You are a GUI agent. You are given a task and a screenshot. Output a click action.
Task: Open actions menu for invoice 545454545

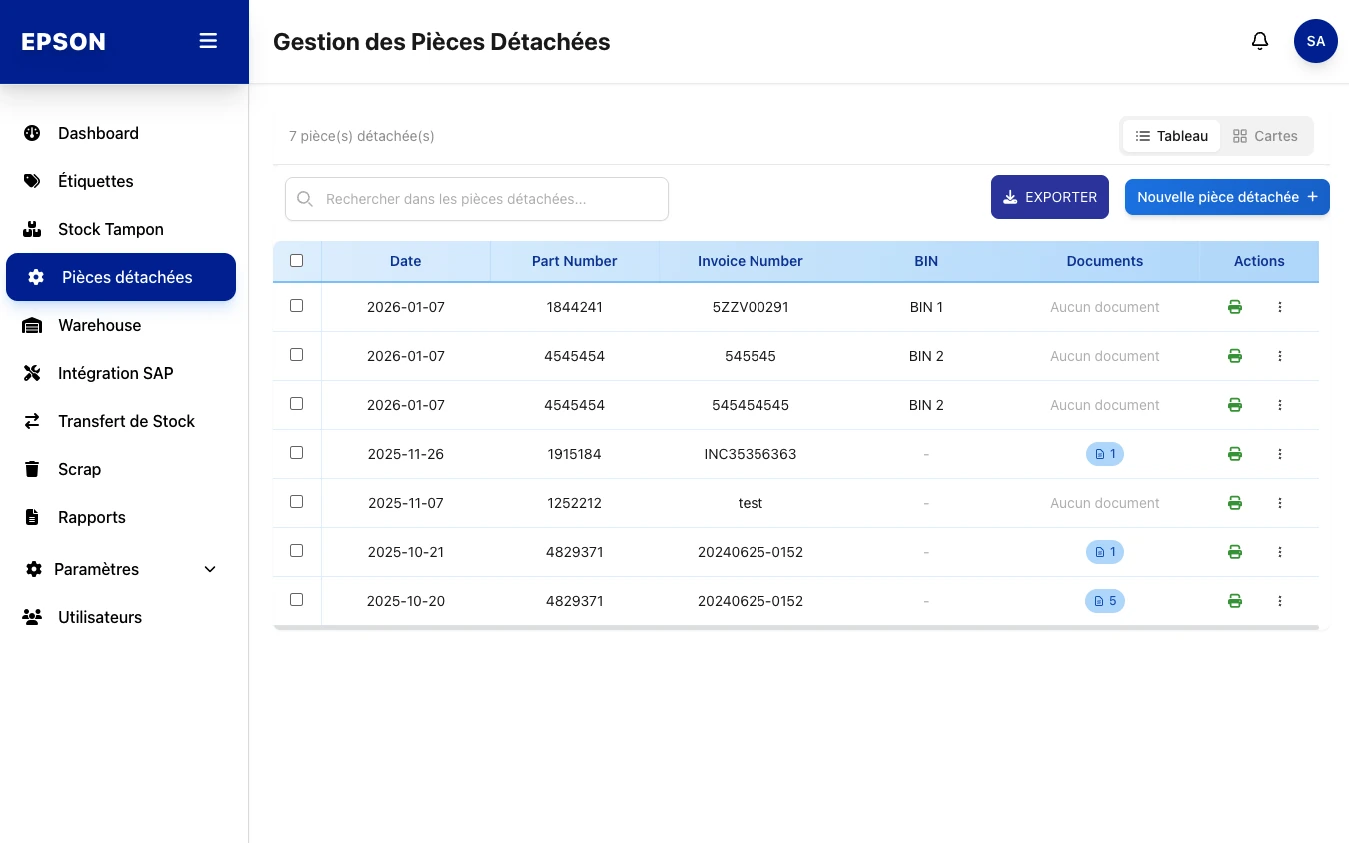click(x=1280, y=405)
